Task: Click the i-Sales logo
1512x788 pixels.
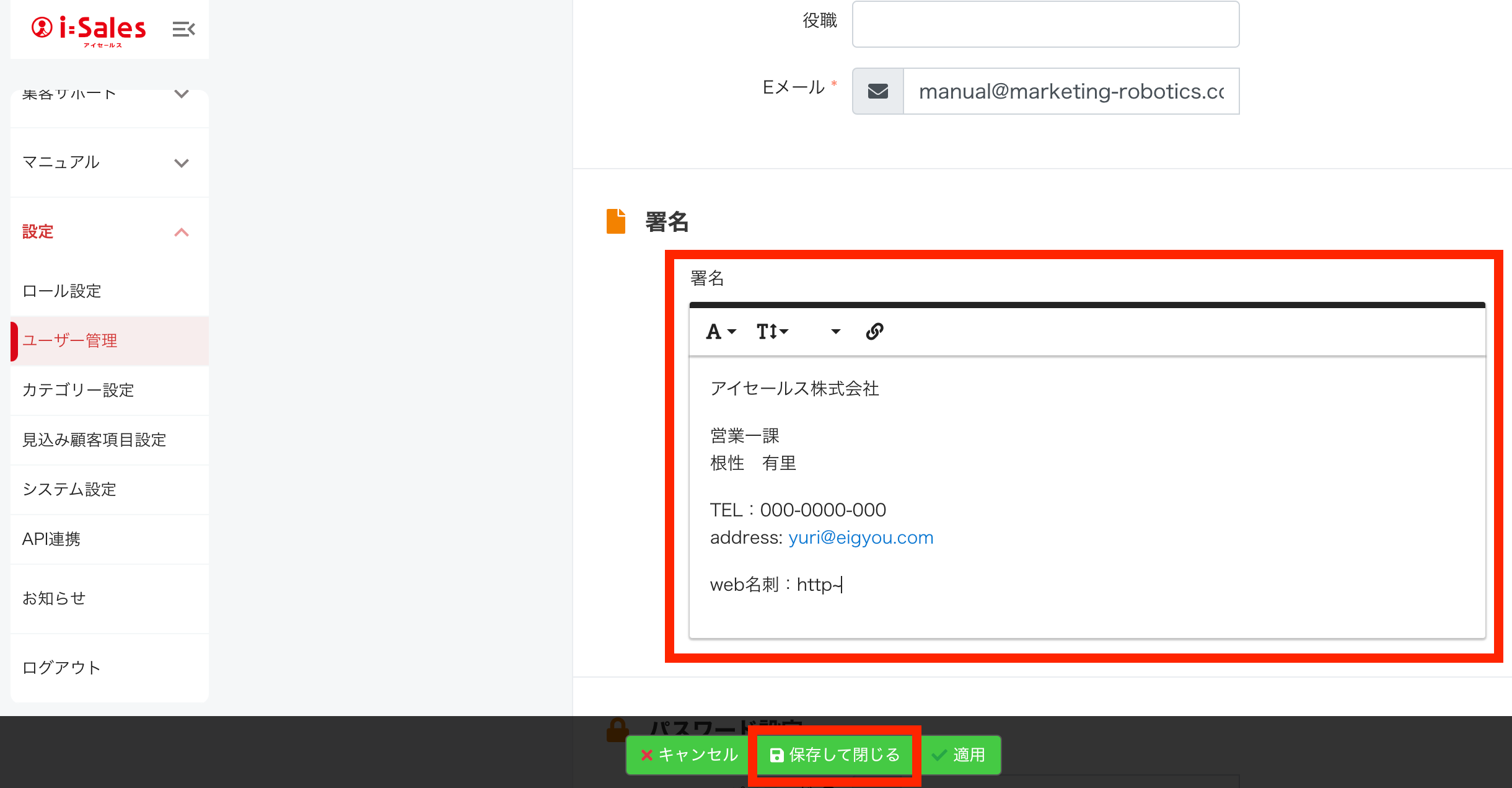Action: tap(89, 30)
